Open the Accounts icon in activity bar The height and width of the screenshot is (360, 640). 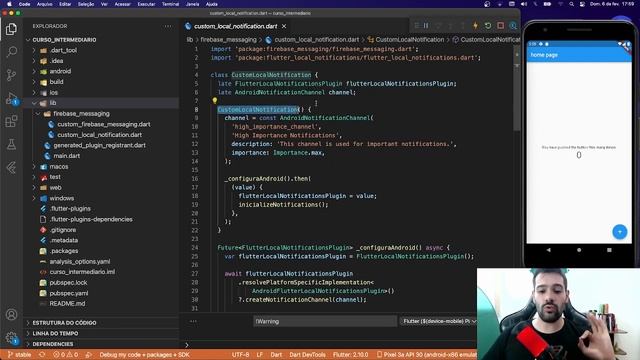coord(11,315)
